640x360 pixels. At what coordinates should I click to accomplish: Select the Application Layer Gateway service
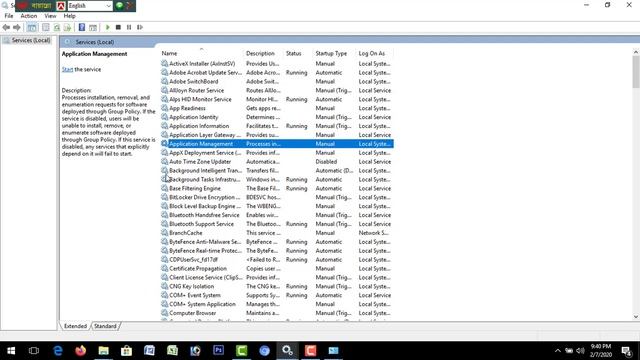point(277,135)
